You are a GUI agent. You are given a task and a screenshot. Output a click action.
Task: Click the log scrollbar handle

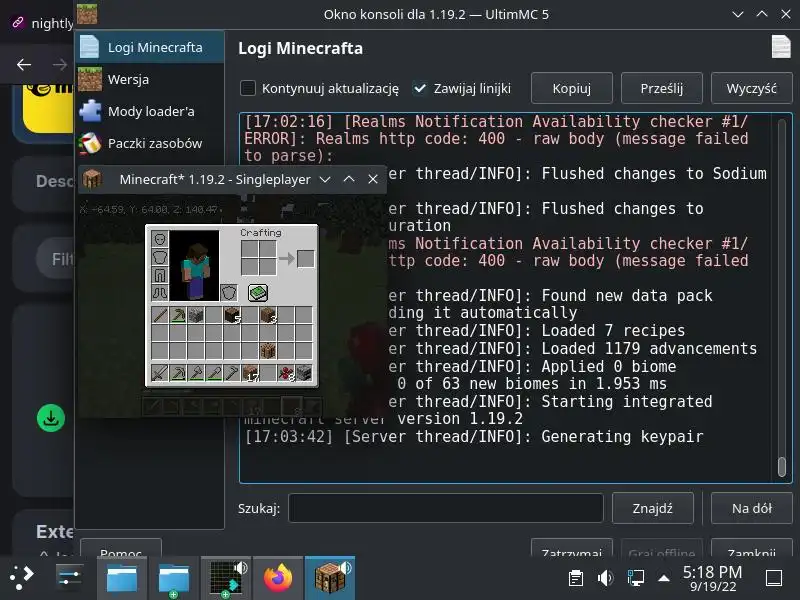(782, 466)
